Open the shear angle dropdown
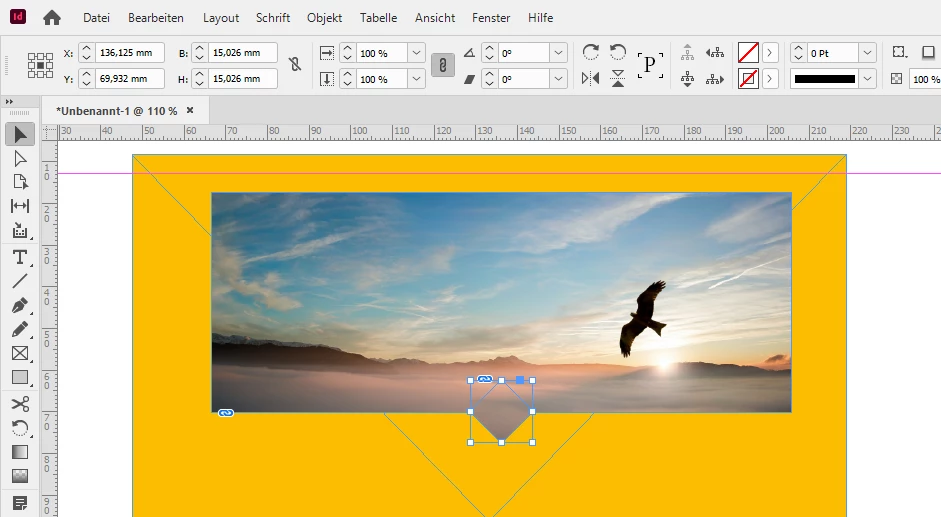 point(559,79)
